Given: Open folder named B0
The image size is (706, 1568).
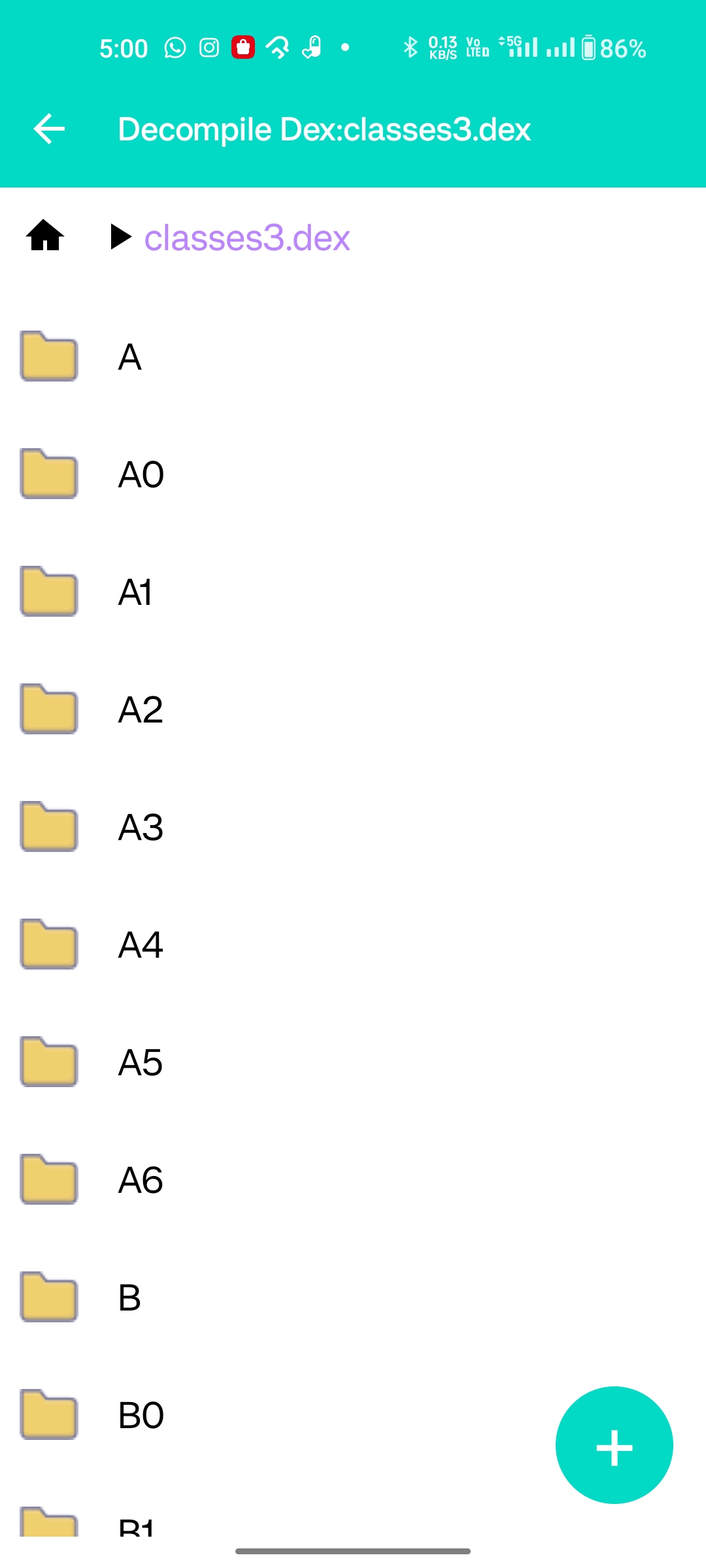Looking at the screenshot, I should tap(353, 1414).
